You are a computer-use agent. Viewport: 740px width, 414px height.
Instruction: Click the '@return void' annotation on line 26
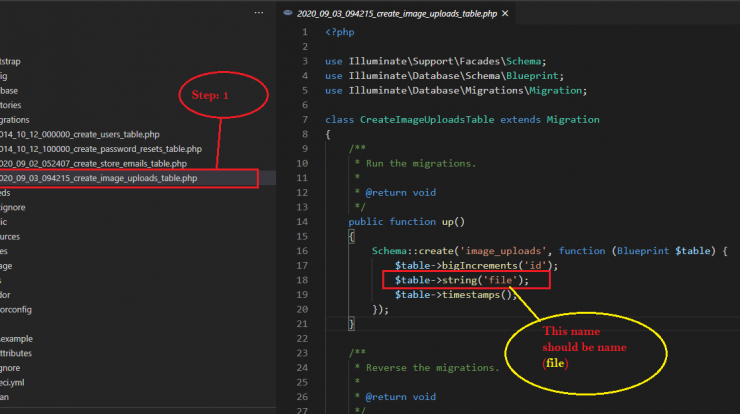click(401, 397)
